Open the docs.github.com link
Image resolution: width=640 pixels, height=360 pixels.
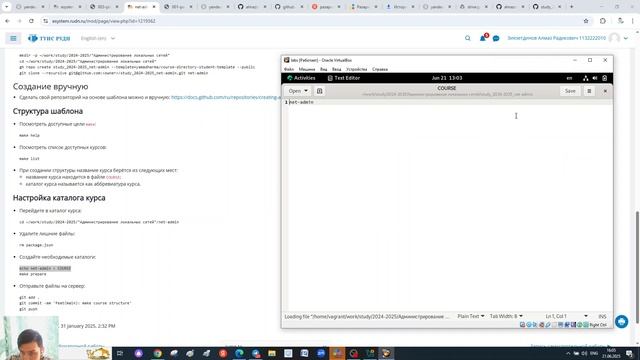pyautogui.click(x=226, y=98)
